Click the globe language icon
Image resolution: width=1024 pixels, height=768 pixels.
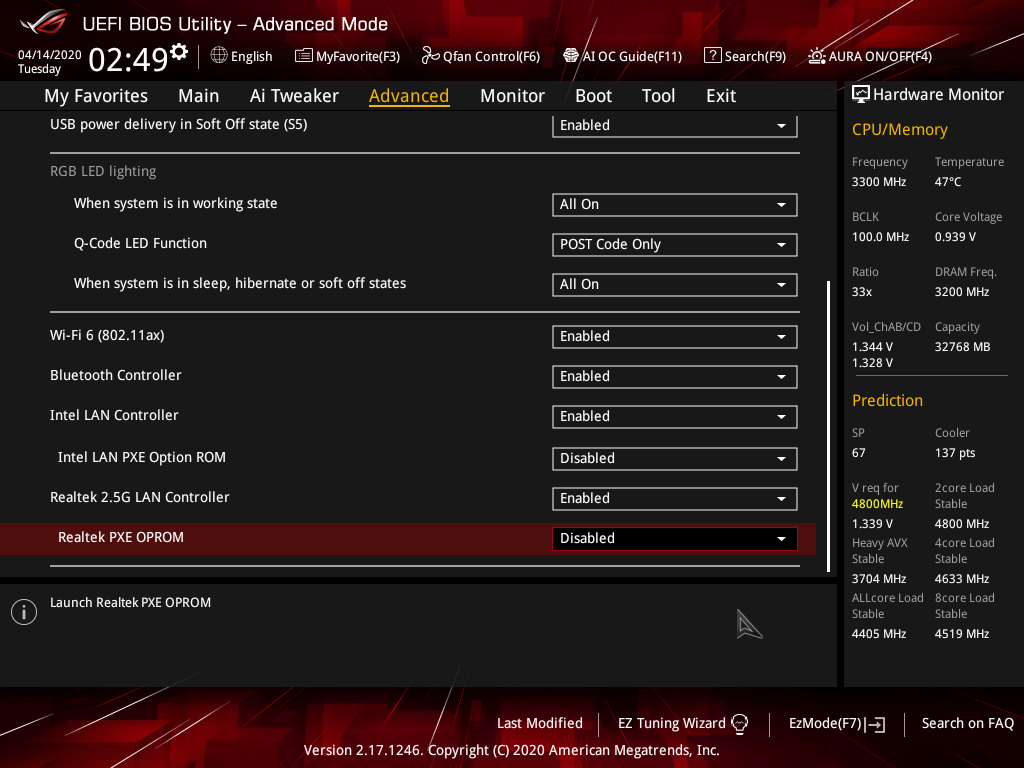[219, 56]
